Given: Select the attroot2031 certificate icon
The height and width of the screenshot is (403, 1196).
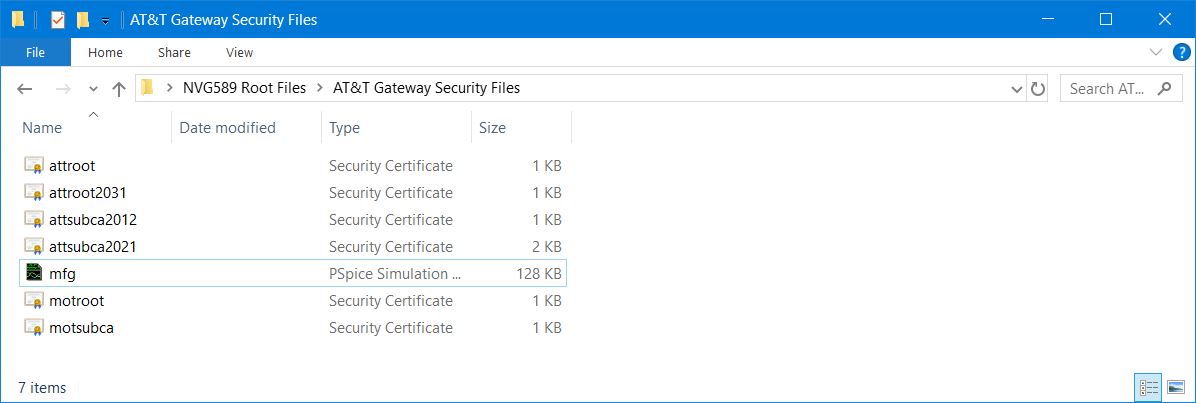Looking at the screenshot, I should click(x=34, y=192).
